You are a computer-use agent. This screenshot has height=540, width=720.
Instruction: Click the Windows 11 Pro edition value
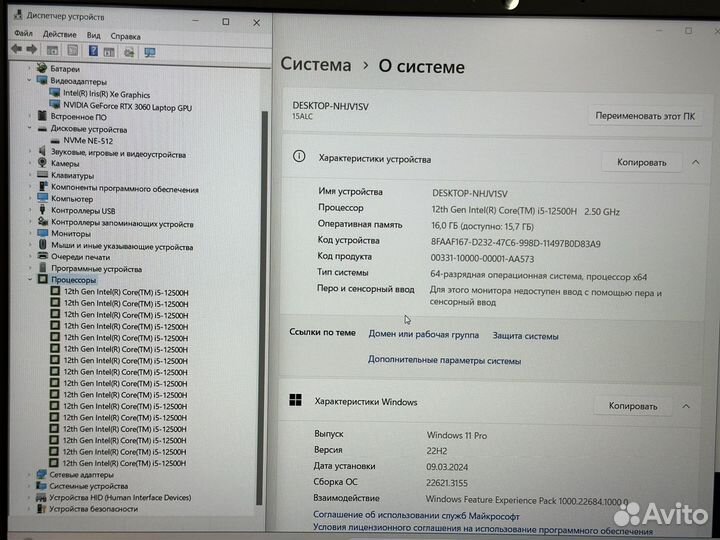456,435
